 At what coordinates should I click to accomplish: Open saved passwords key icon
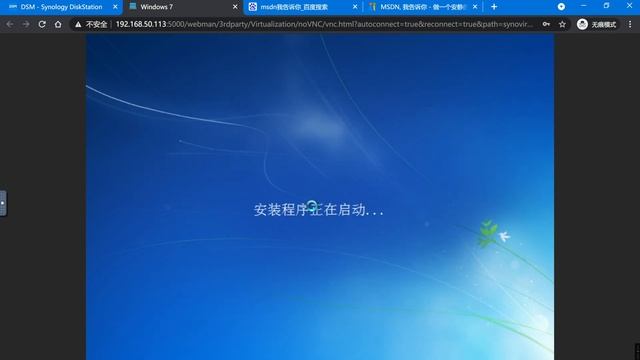[546, 24]
